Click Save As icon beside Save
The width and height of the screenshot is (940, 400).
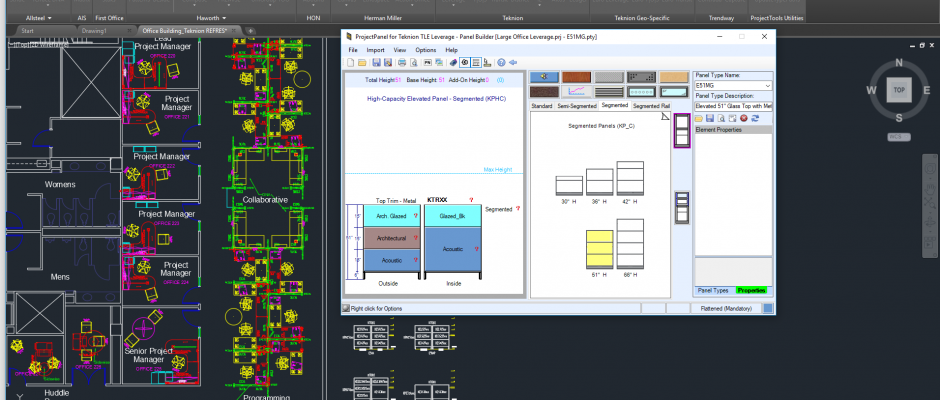pos(388,62)
